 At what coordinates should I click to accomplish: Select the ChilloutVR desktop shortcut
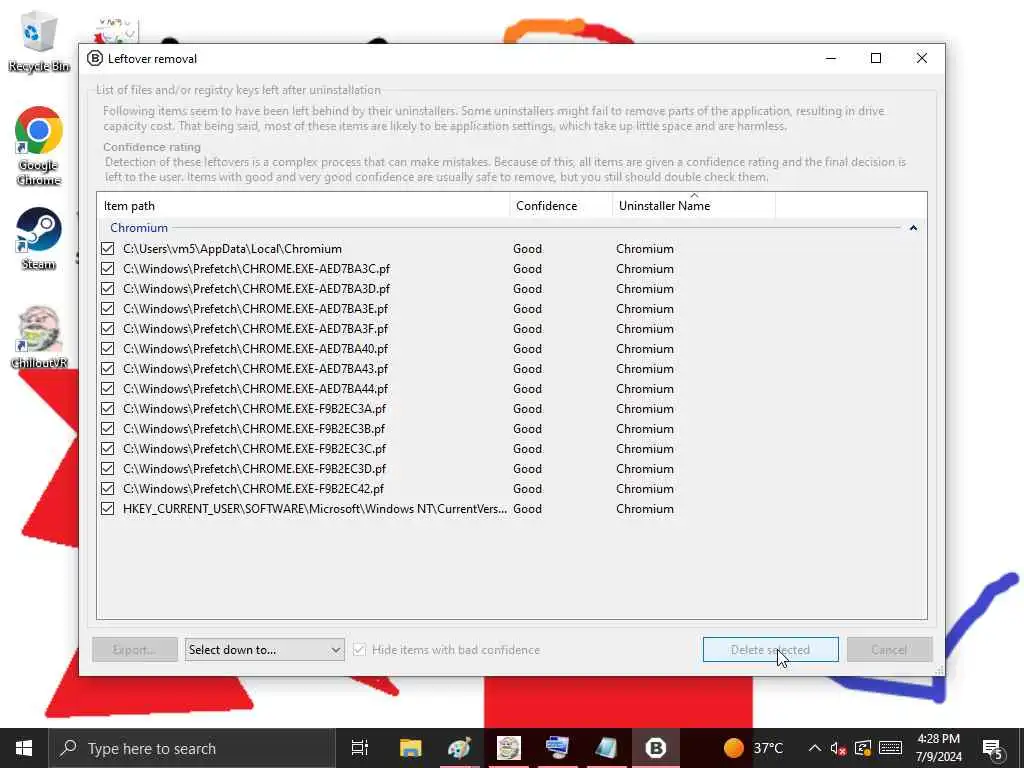pos(39,337)
